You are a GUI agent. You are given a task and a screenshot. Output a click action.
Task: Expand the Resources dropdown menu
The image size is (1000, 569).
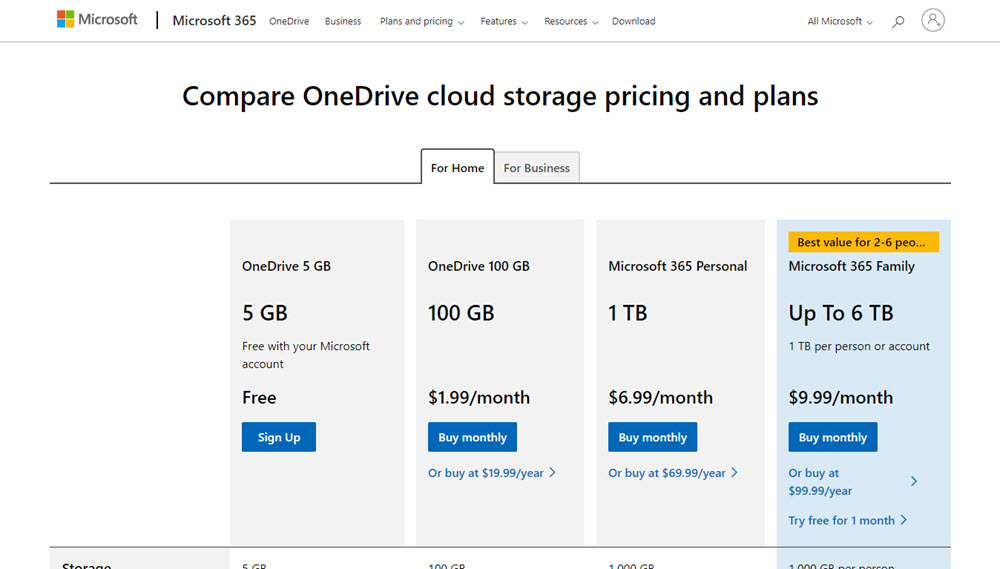(571, 21)
